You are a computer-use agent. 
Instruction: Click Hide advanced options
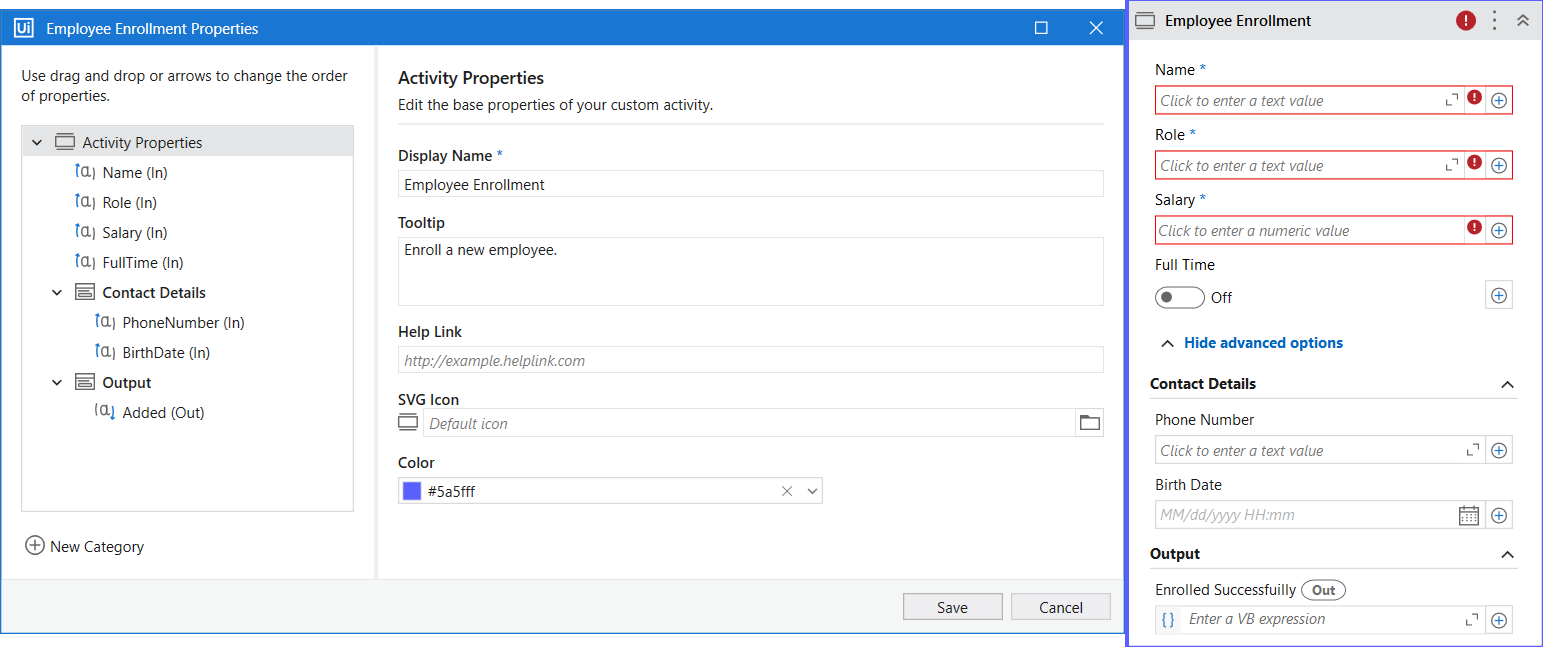coord(1263,343)
